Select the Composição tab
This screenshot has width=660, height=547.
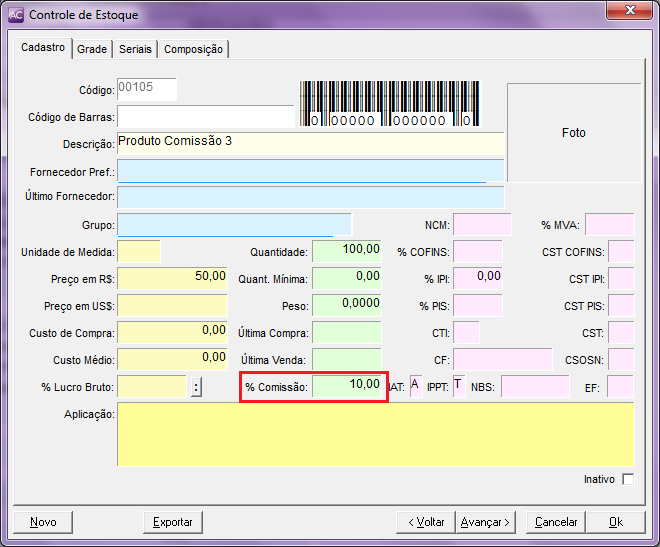tap(193, 49)
